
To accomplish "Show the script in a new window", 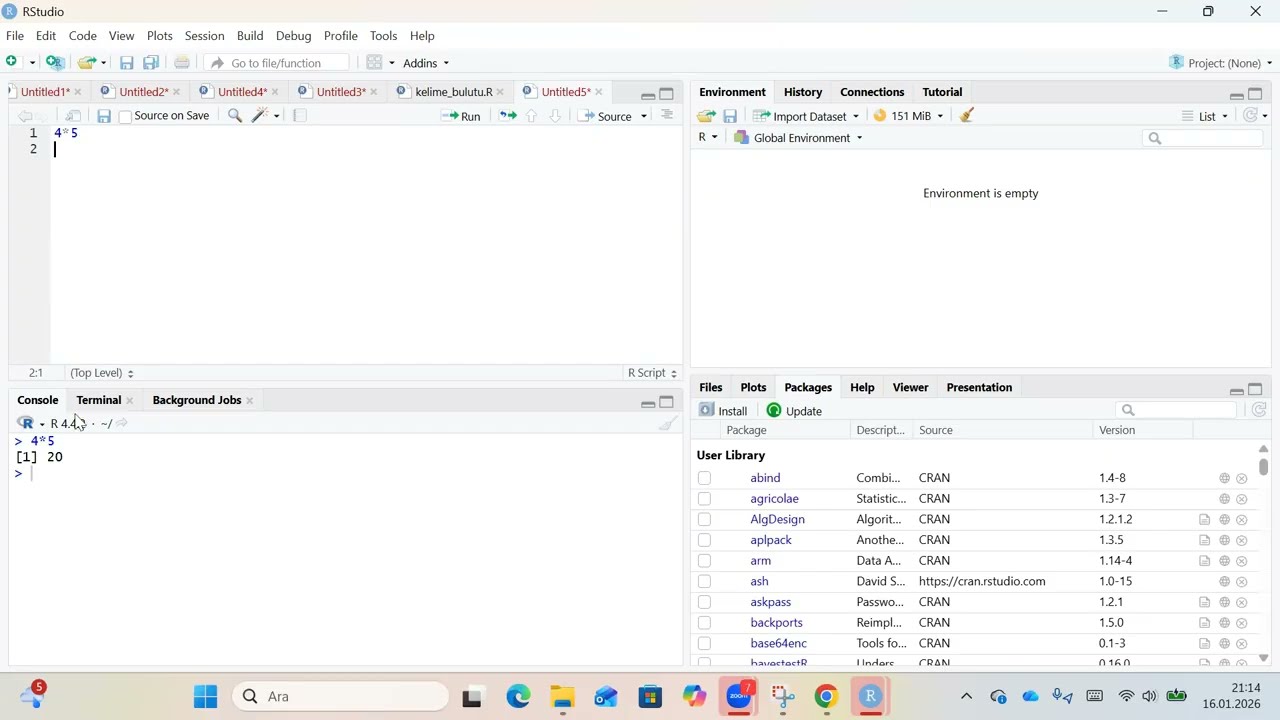I will [73, 116].
